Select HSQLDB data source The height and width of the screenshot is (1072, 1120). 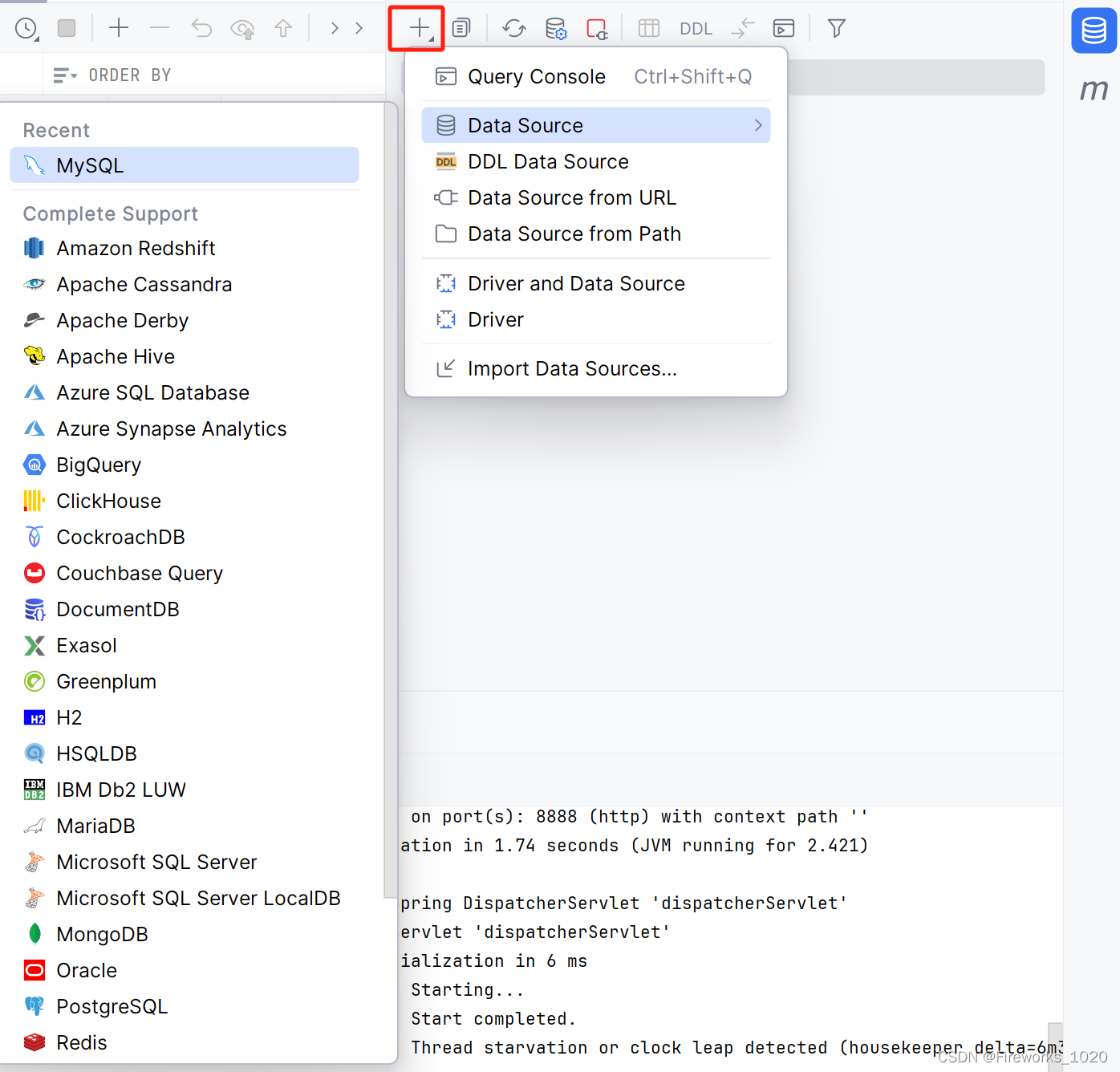(x=185, y=753)
